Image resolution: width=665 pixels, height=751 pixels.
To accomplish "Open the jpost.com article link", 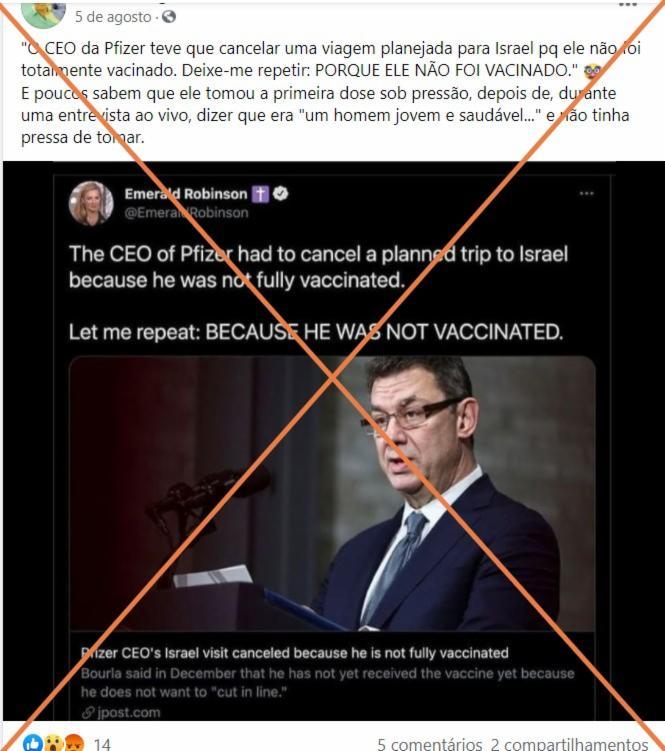I will 121,712.
